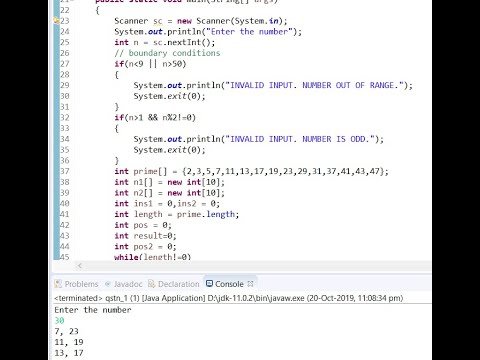480x360 pixels.
Task: Click the warning marker on line 23
Action: tap(56, 21)
